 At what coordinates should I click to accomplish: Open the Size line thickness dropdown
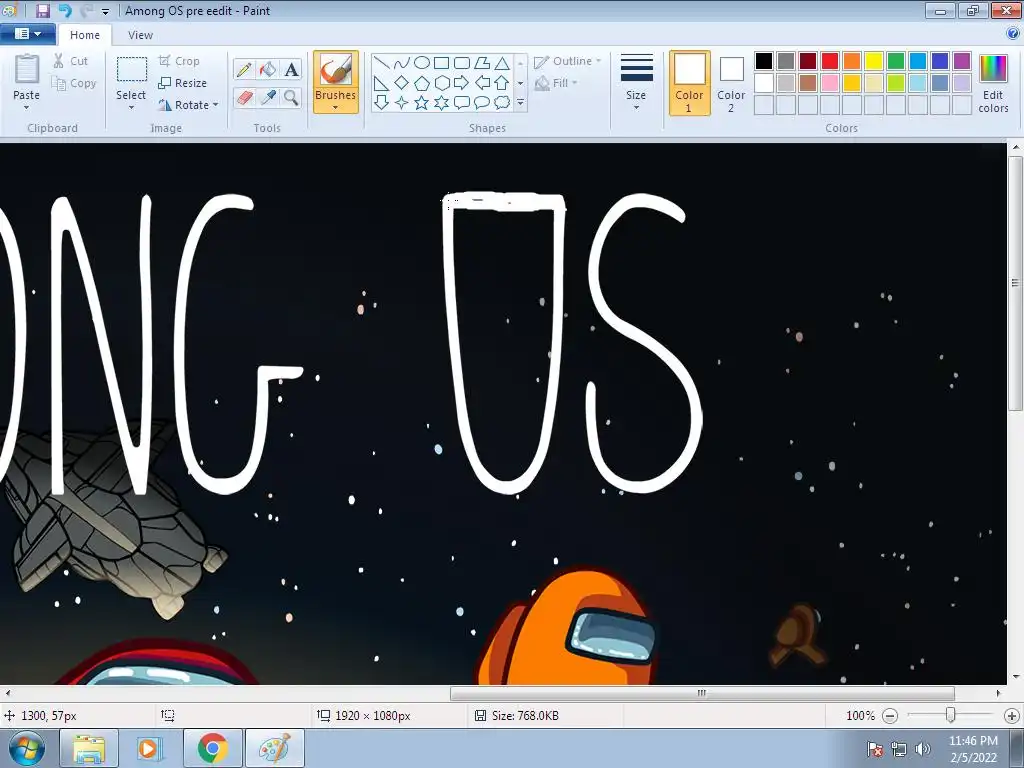pyautogui.click(x=636, y=83)
